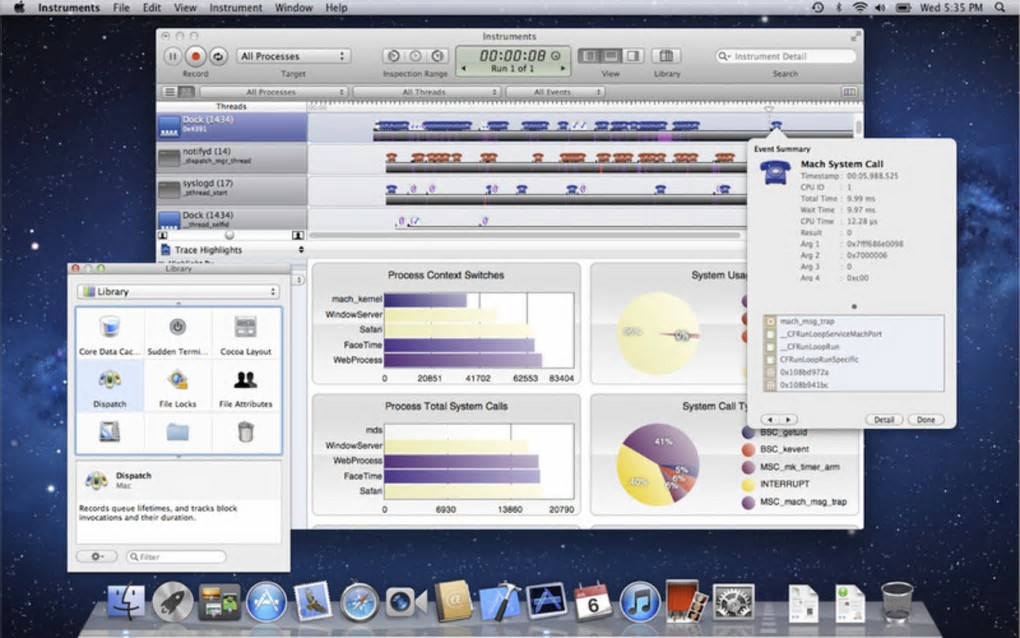Toggle the bottom detail pane View button
This screenshot has height=638, width=1020.
click(611, 56)
